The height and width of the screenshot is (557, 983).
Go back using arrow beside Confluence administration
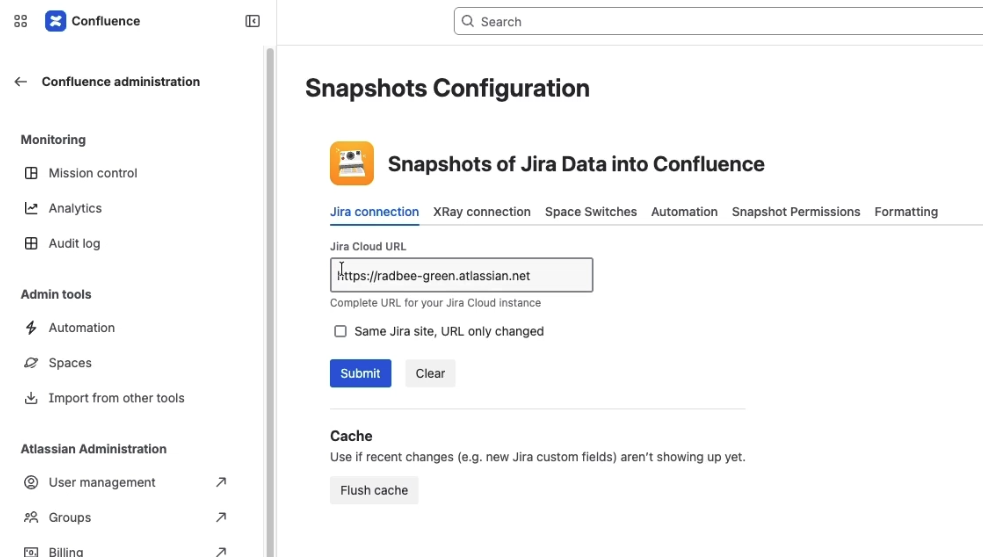pos(21,82)
